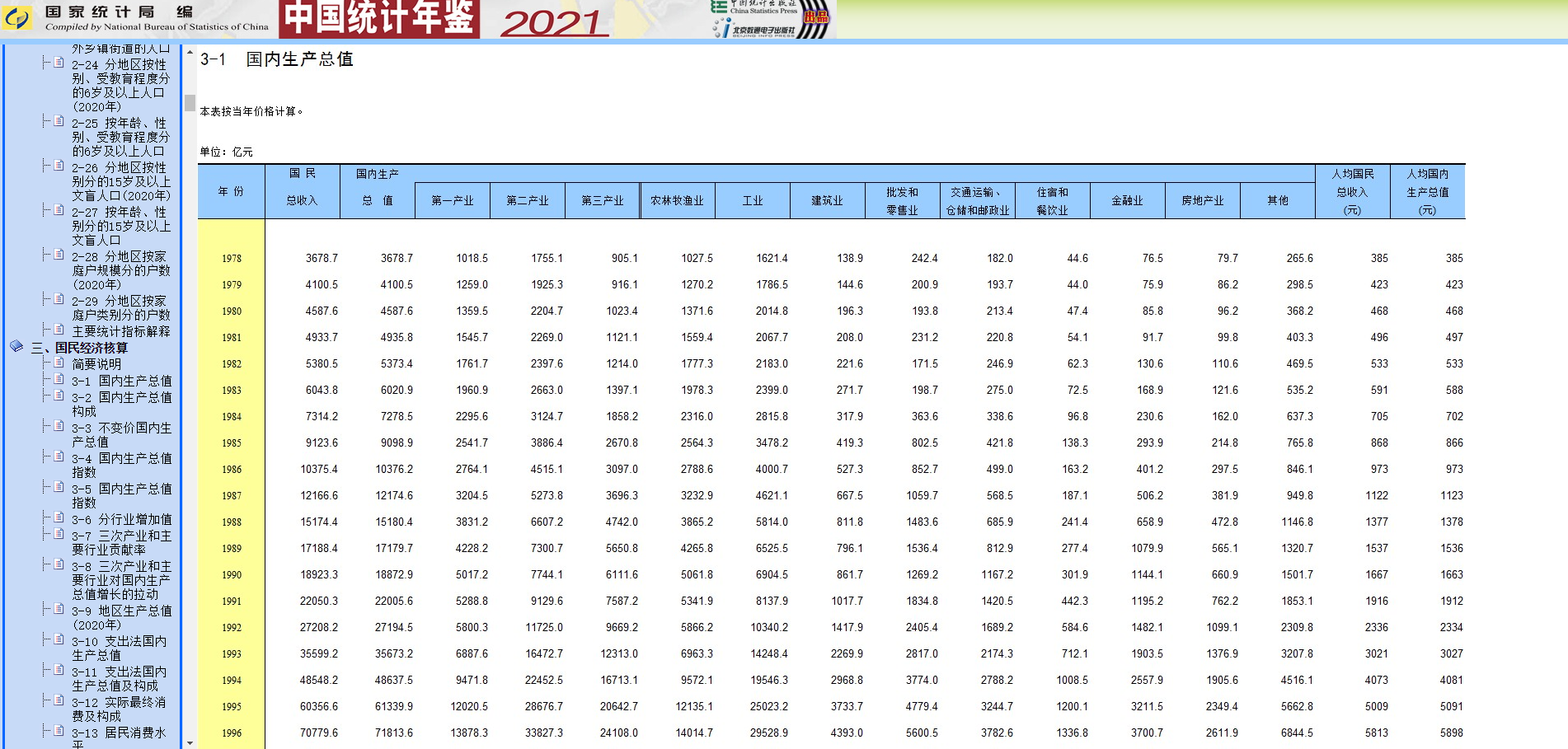Click the document icon beside 2-28 entry
Viewport: 1568px width, 749px height.
59,255
